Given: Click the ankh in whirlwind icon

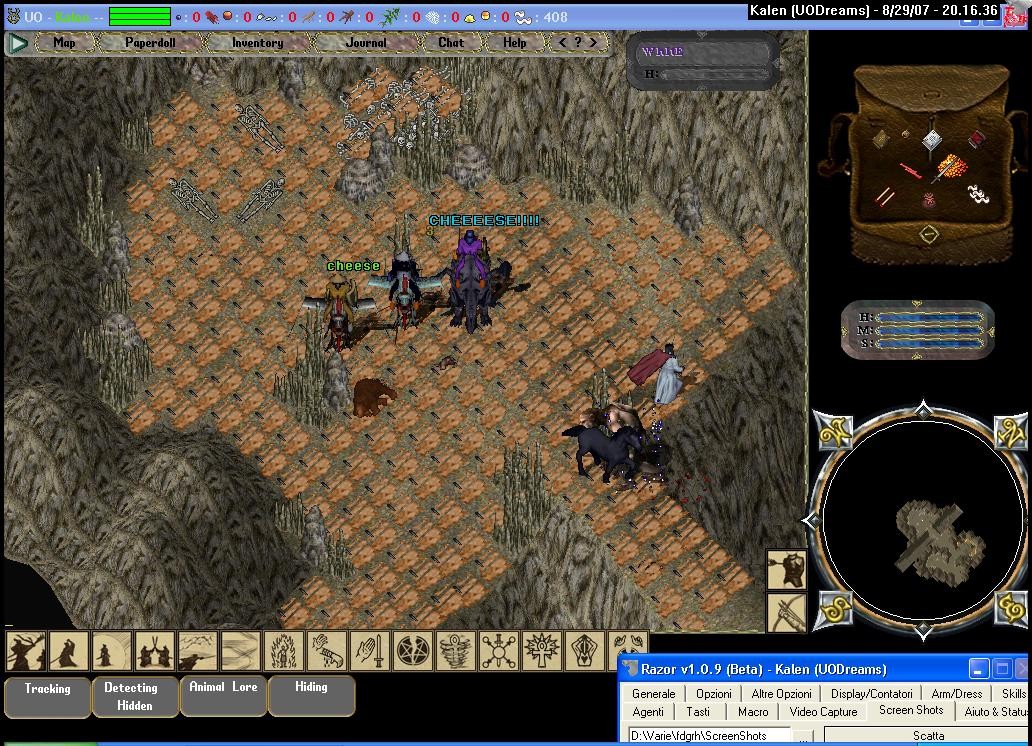Looking at the screenshot, I should tap(455, 651).
